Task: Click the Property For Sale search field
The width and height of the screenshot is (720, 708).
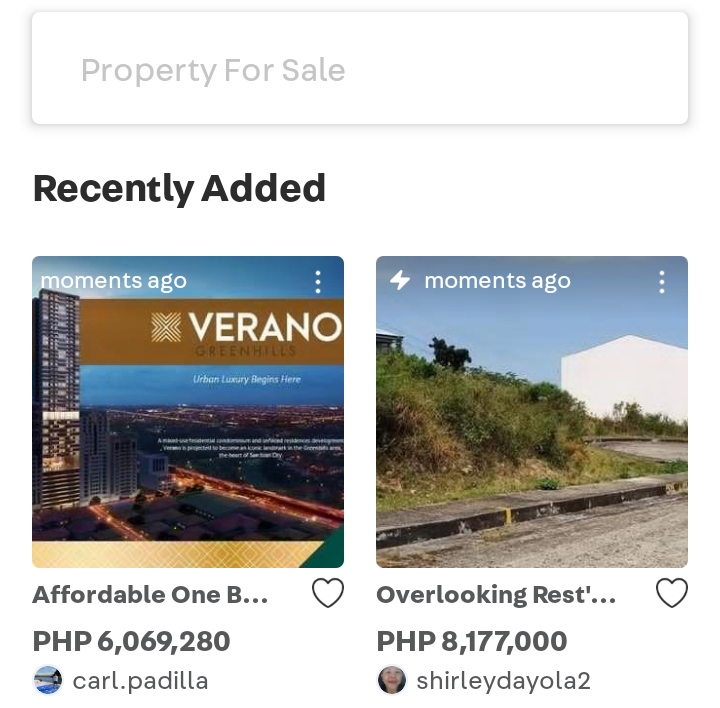Action: [360, 68]
